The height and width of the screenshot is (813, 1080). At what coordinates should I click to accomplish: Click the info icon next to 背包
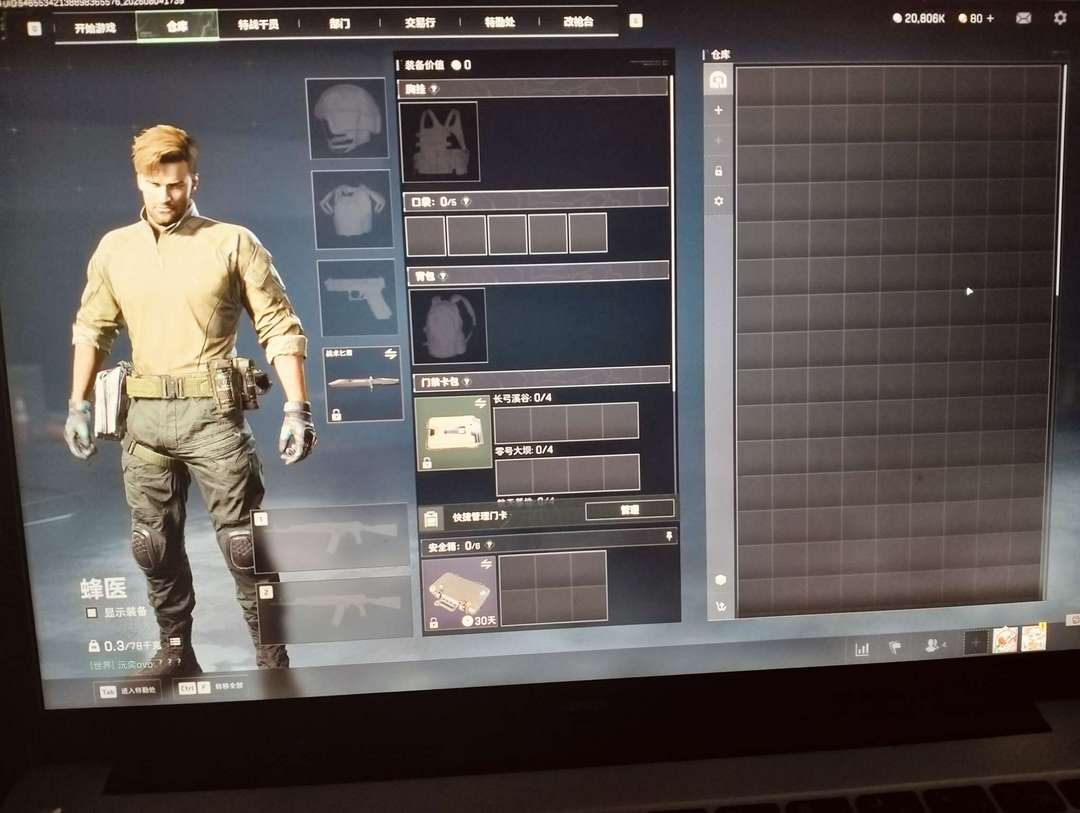(x=443, y=276)
